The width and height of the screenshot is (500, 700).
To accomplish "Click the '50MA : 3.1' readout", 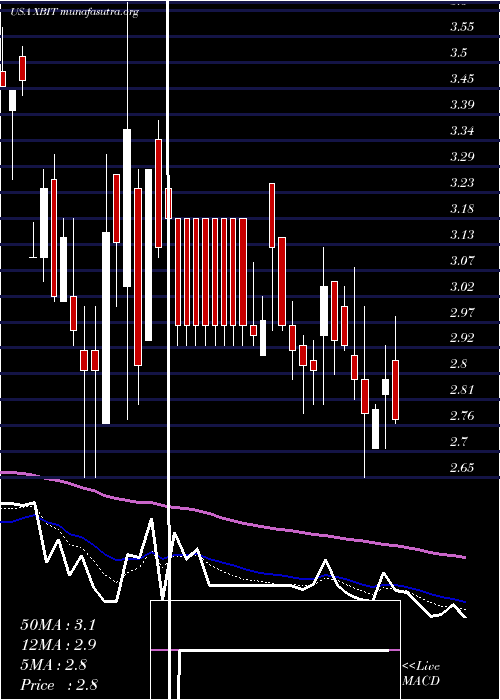I will tap(58, 625).
